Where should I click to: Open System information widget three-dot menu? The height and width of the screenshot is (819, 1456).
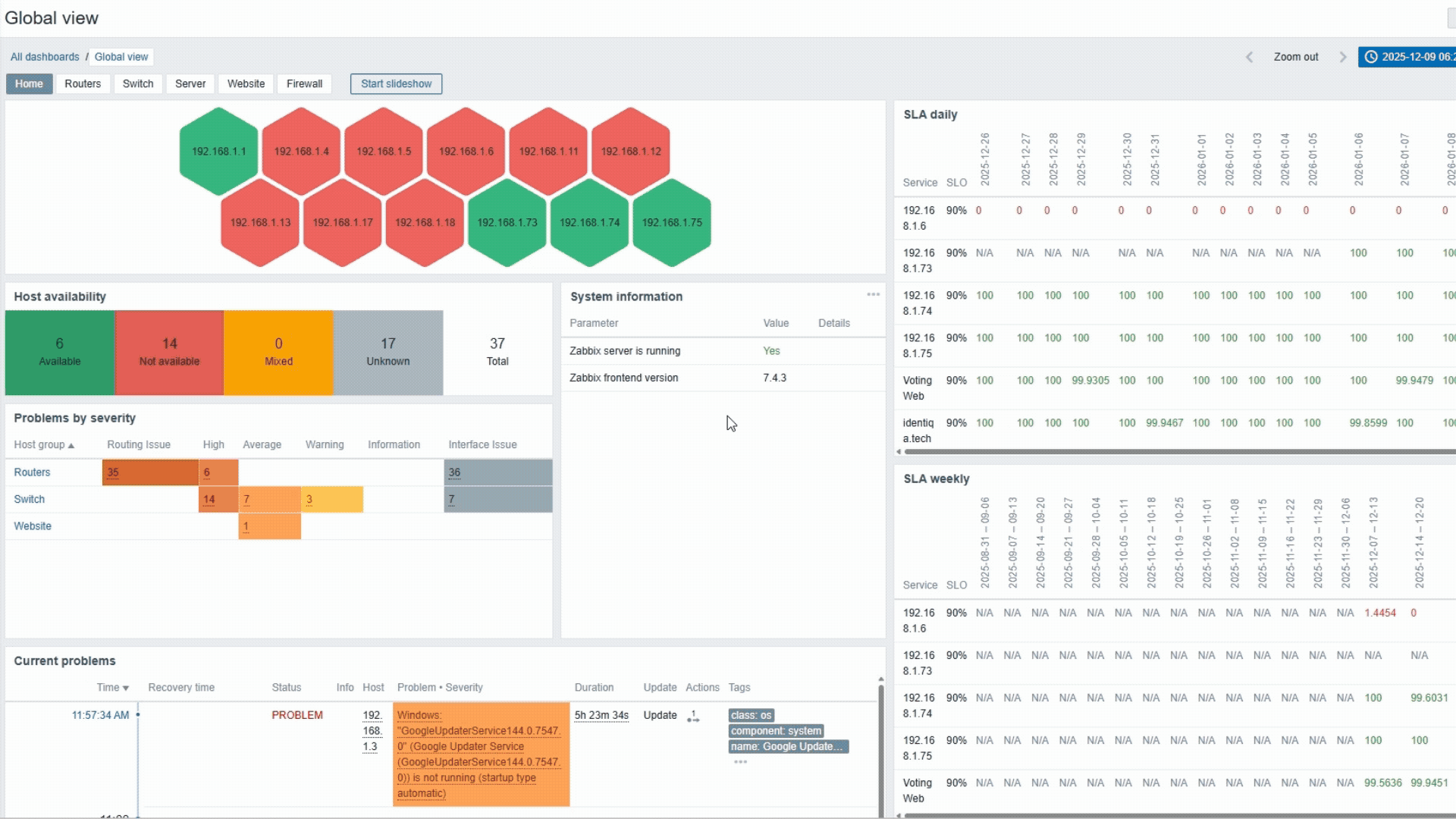coord(873,295)
